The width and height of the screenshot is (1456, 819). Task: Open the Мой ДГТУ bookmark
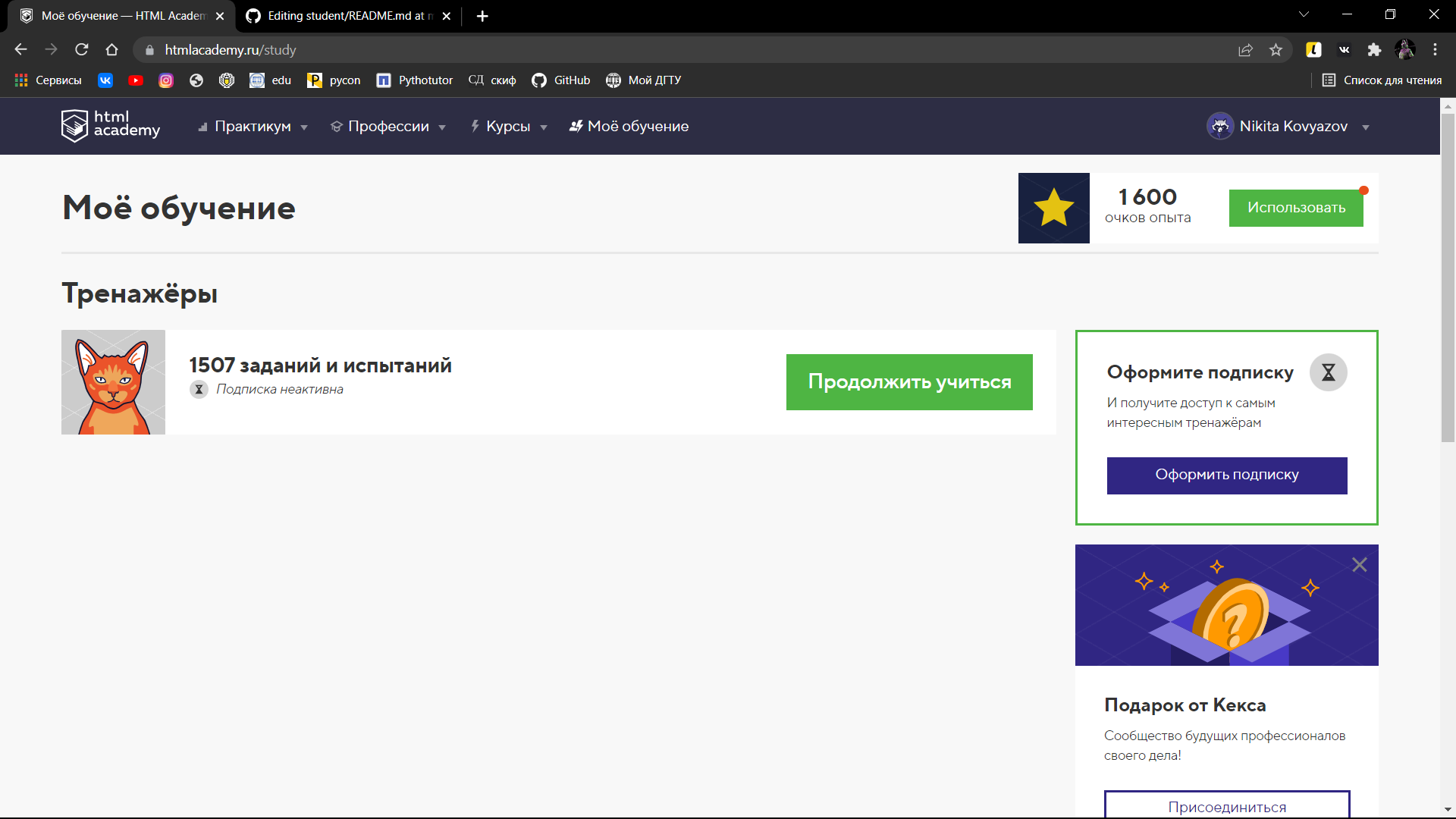[x=644, y=80]
